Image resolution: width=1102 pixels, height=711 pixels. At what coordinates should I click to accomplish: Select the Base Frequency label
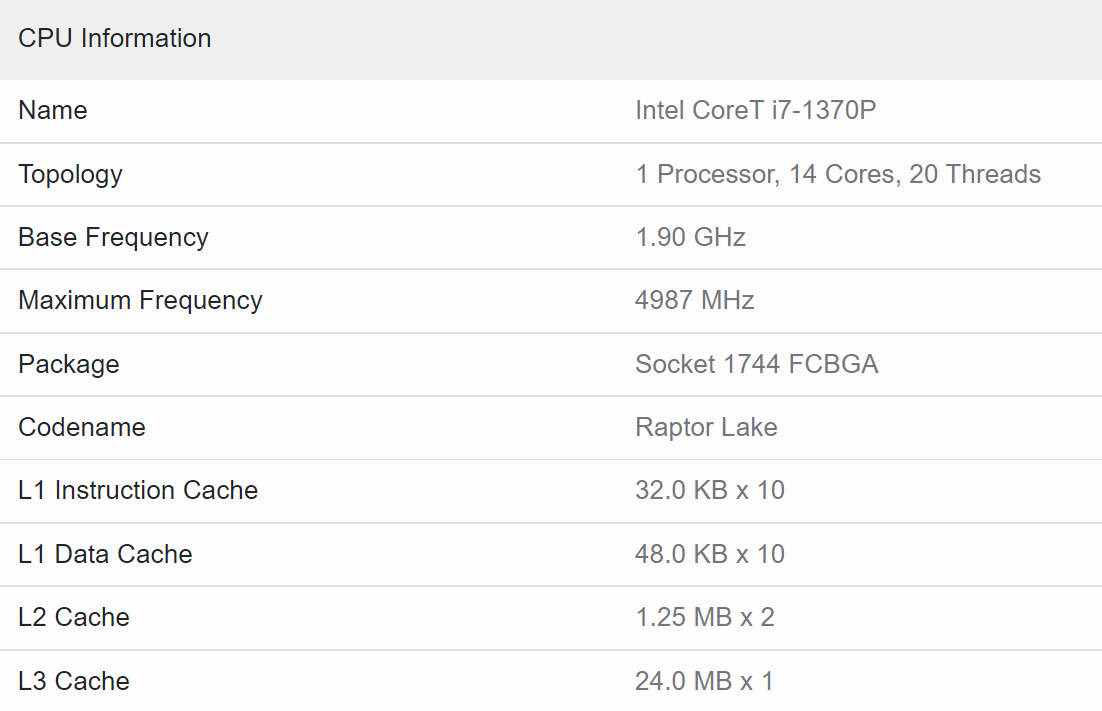[113, 237]
